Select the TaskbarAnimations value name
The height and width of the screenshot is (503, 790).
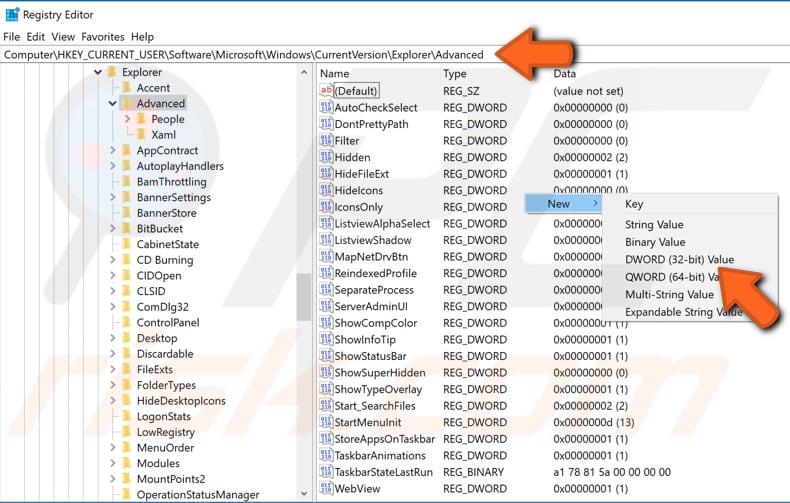coord(380,456)
